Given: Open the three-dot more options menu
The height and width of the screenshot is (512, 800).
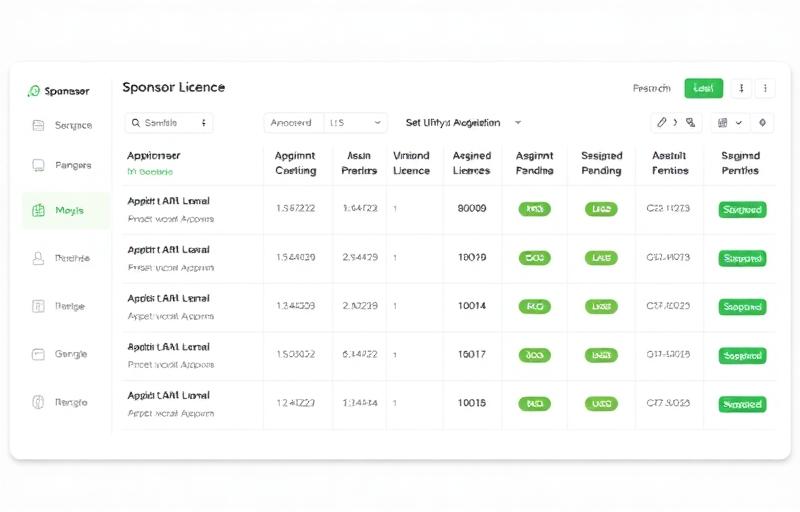Looking at the screenshot, I should point(765,88).
